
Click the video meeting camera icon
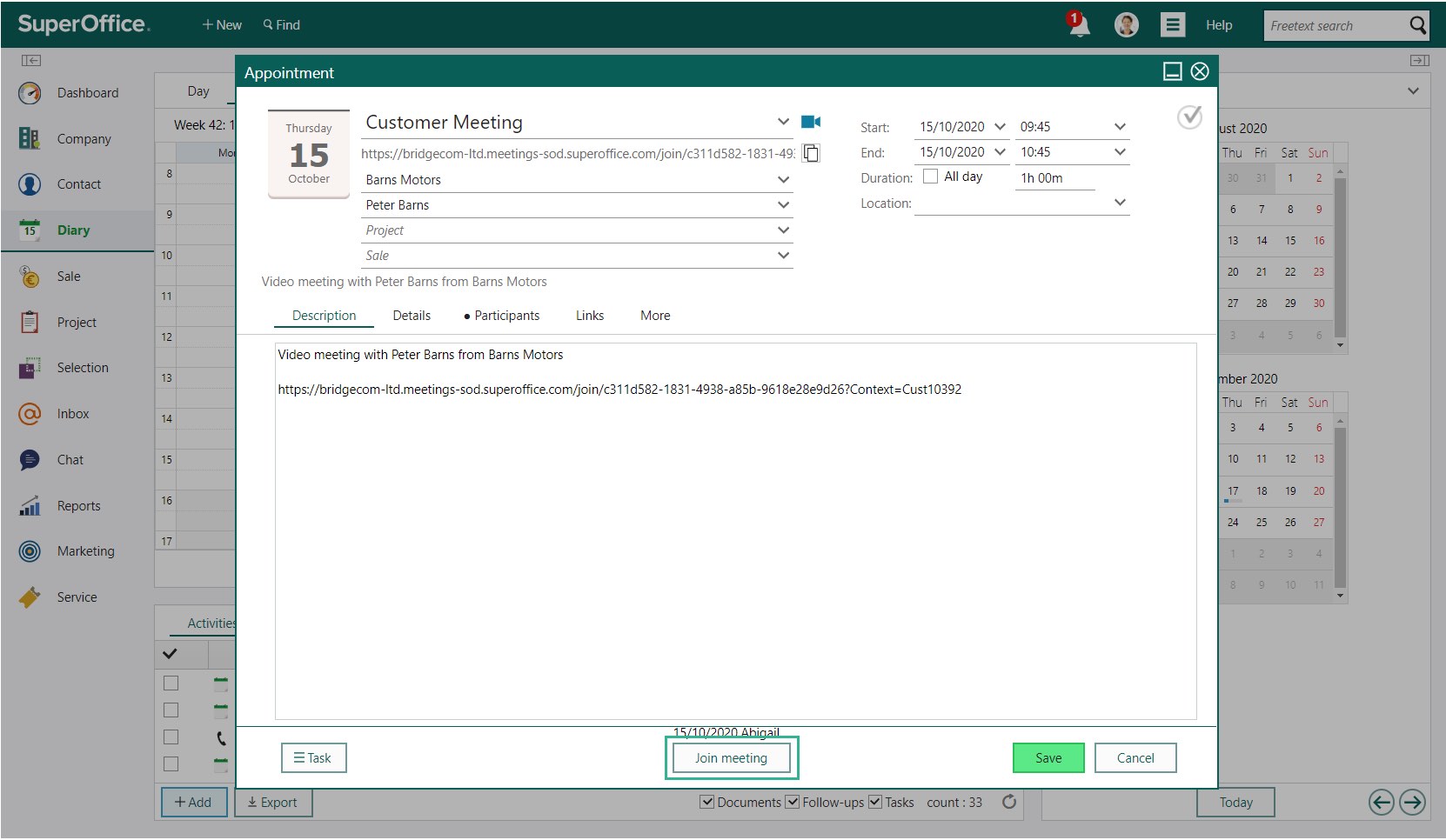tap(811, 122)
